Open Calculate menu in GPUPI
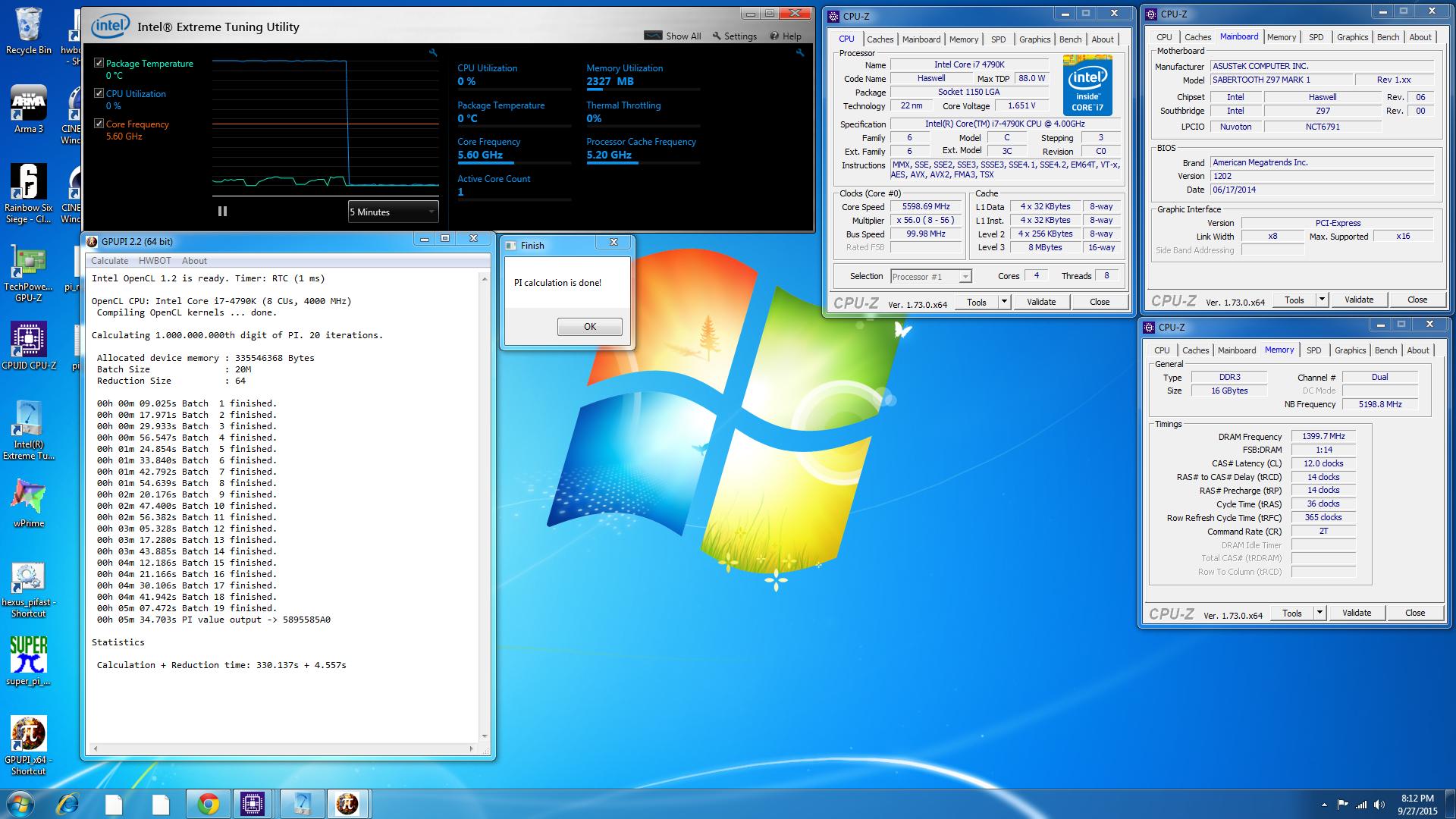This screenshot has width=1456, height=819. tap(109, 260)
